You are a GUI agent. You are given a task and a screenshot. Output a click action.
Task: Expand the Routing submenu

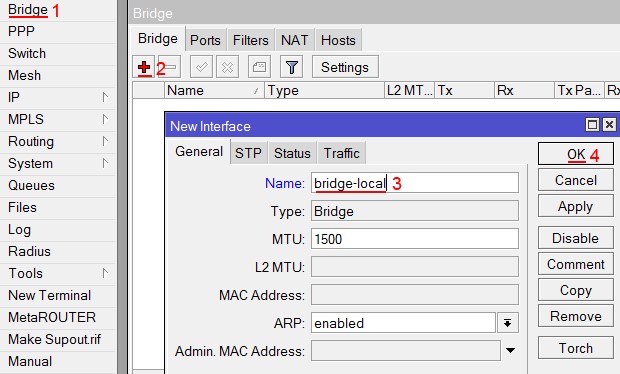[x=58, y=141]
